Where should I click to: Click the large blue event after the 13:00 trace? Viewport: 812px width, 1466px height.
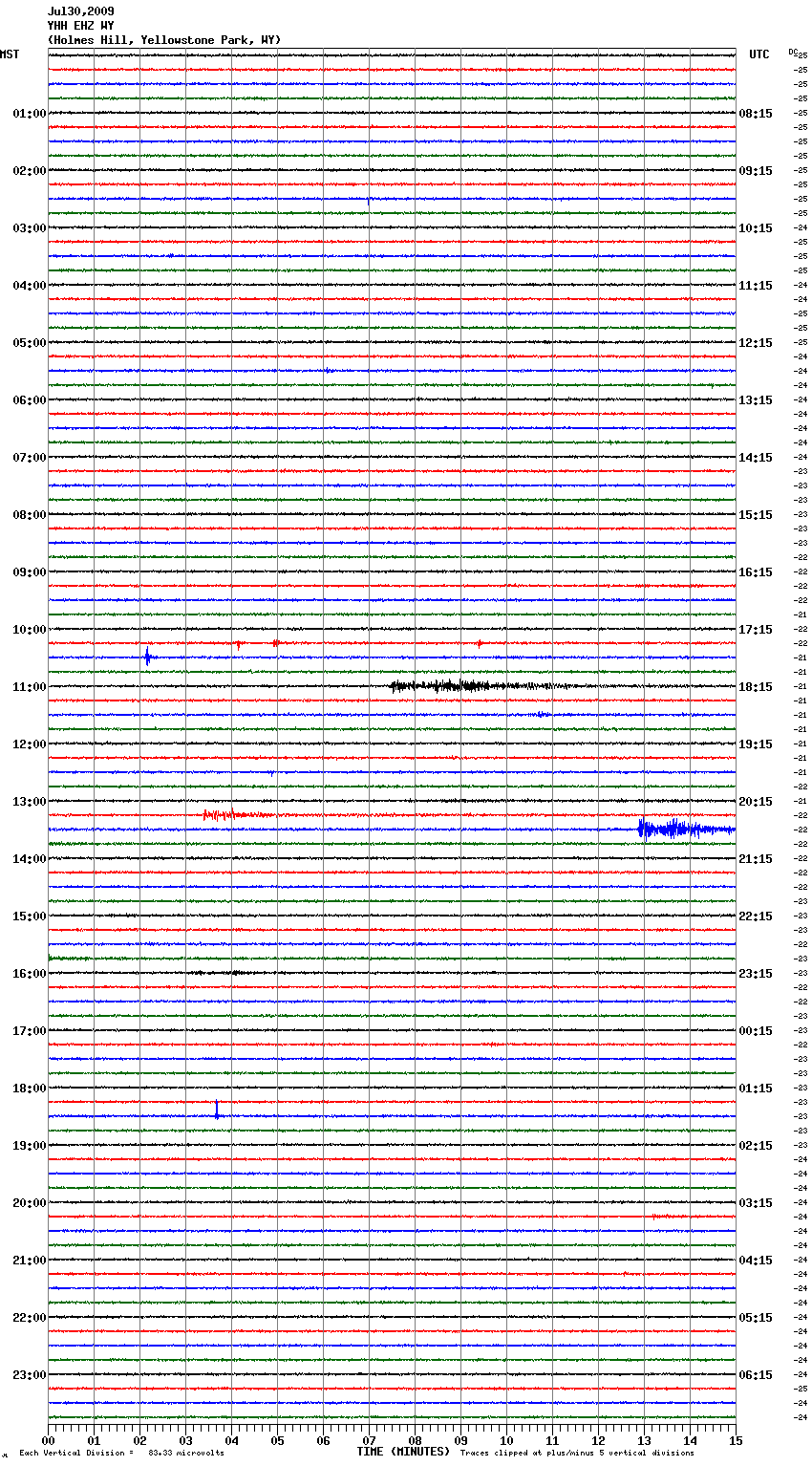tap(686, 829)
